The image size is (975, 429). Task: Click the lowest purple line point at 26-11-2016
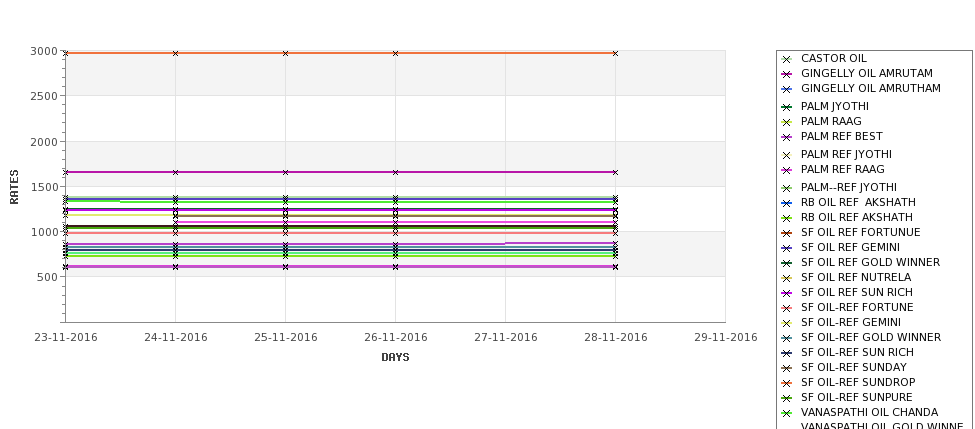click(395, 267)
